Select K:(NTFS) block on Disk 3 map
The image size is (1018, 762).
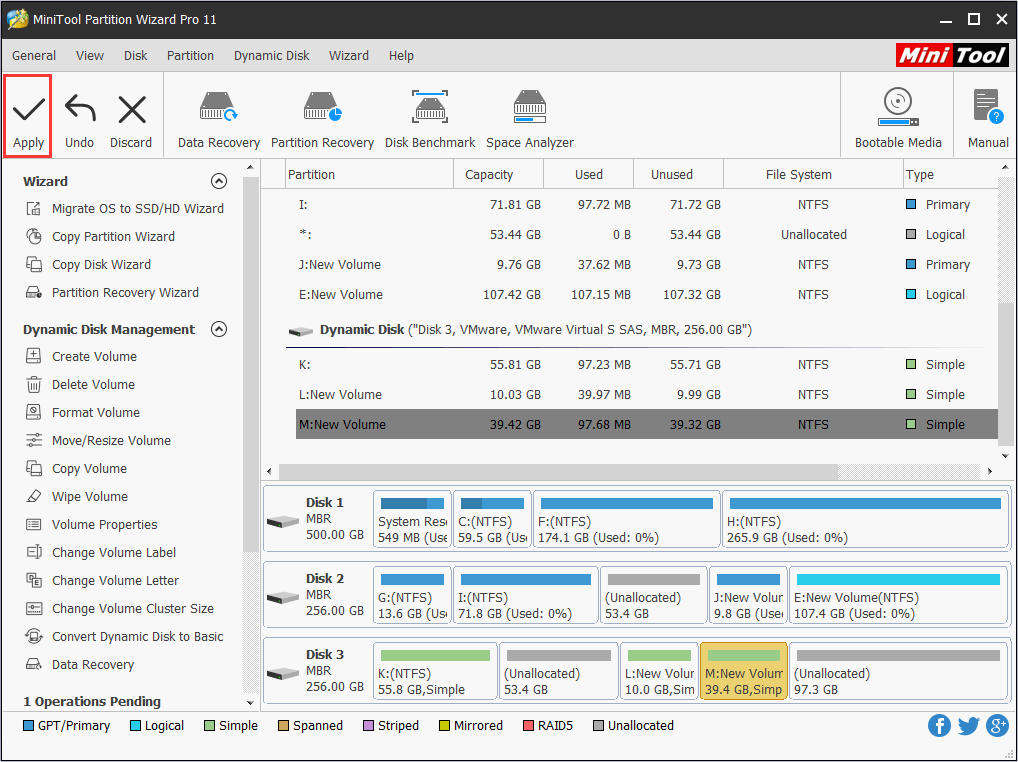point(435,672)
